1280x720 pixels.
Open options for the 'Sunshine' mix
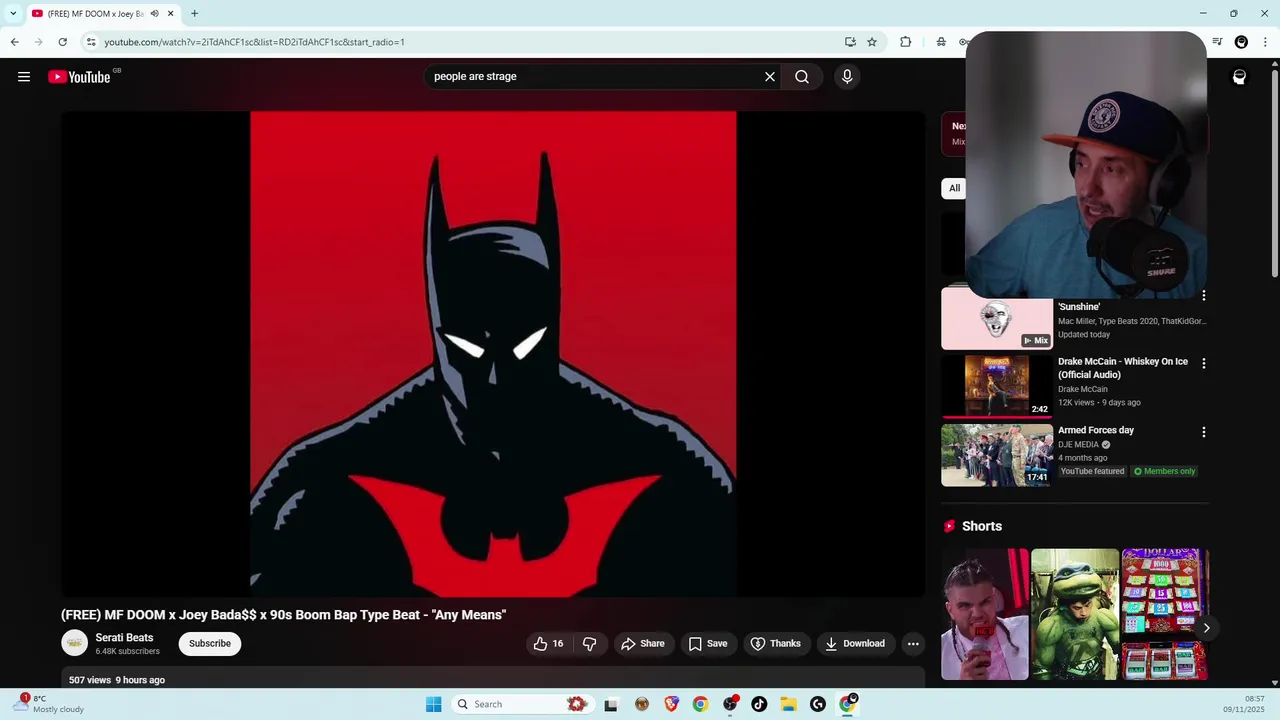[1203, 296]
